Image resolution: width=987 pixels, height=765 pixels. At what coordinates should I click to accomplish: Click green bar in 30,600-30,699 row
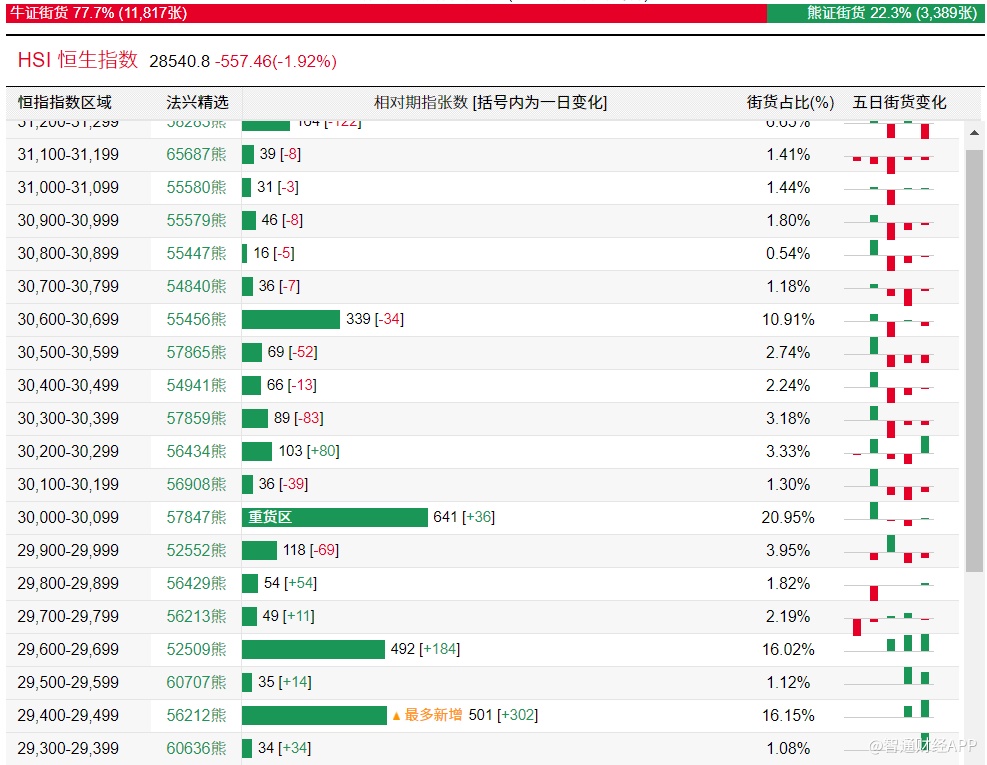[x=291, y=320]
